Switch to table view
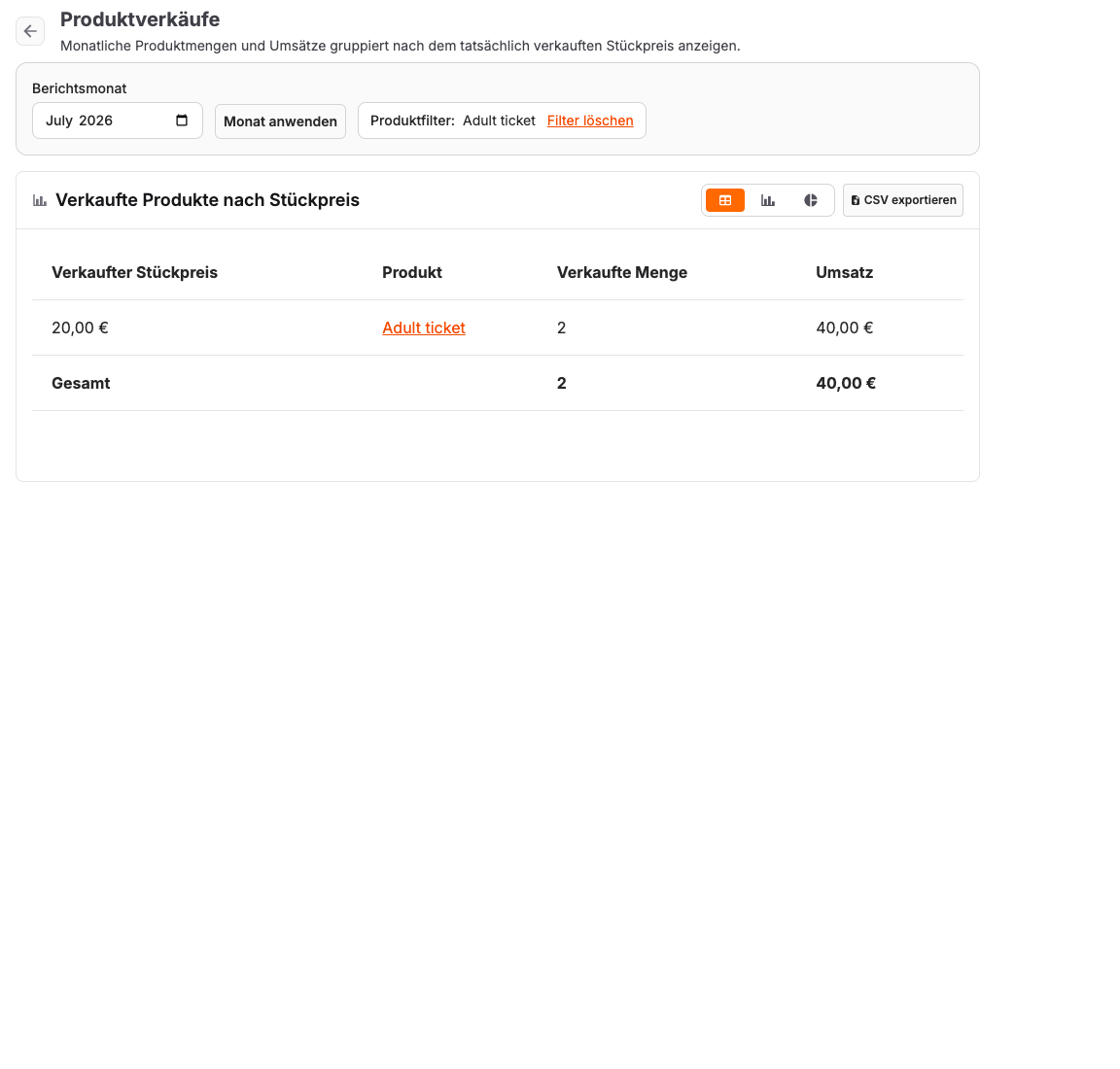Screen dimensions: 1120x1069 pos(725,200)
